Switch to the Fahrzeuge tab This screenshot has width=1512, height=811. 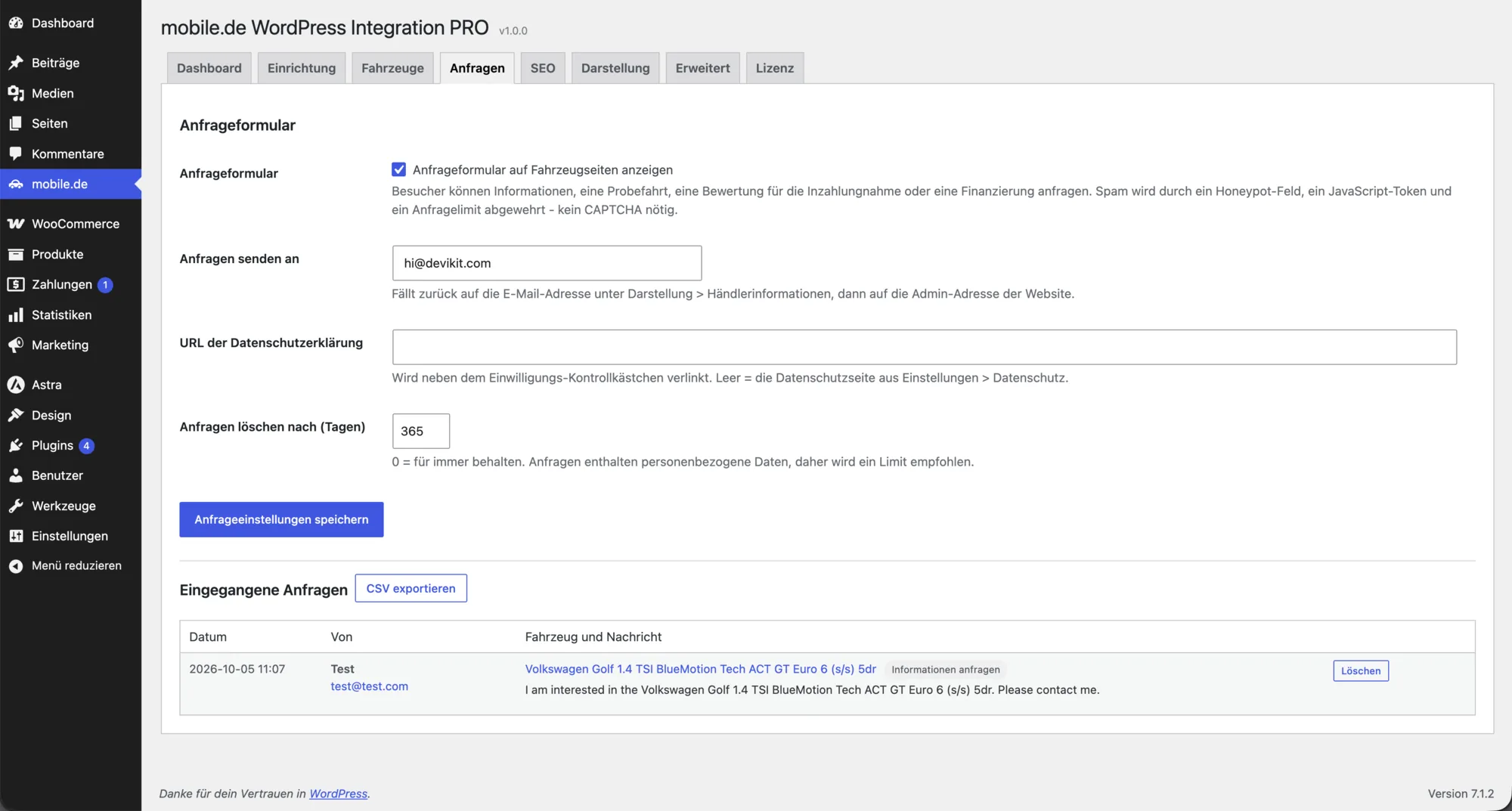[392, 68]
